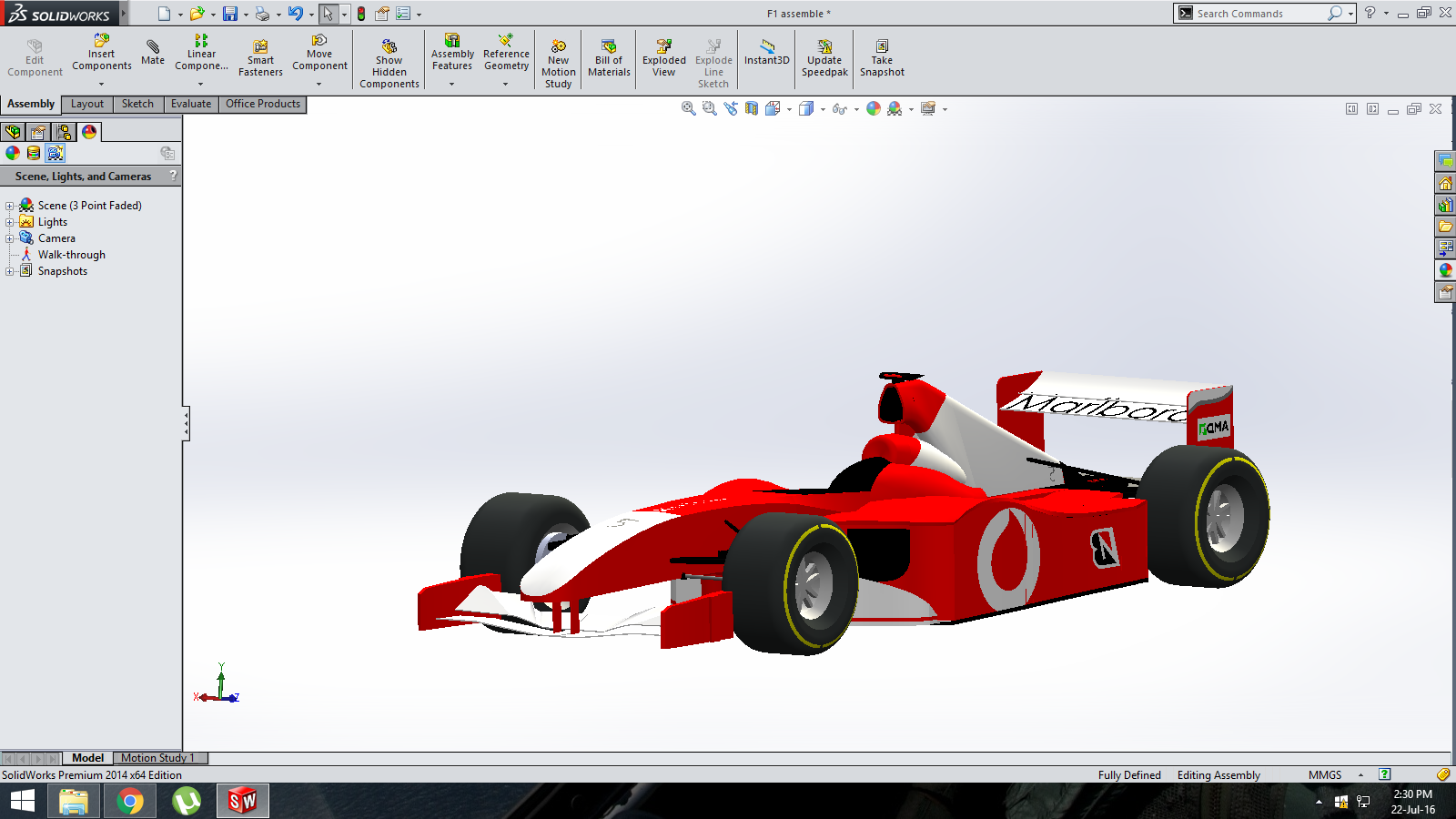The height and width of the screenshot is (819, 1456).
Task: Open Smart Fasteners tool
Action: click(260, 58)
